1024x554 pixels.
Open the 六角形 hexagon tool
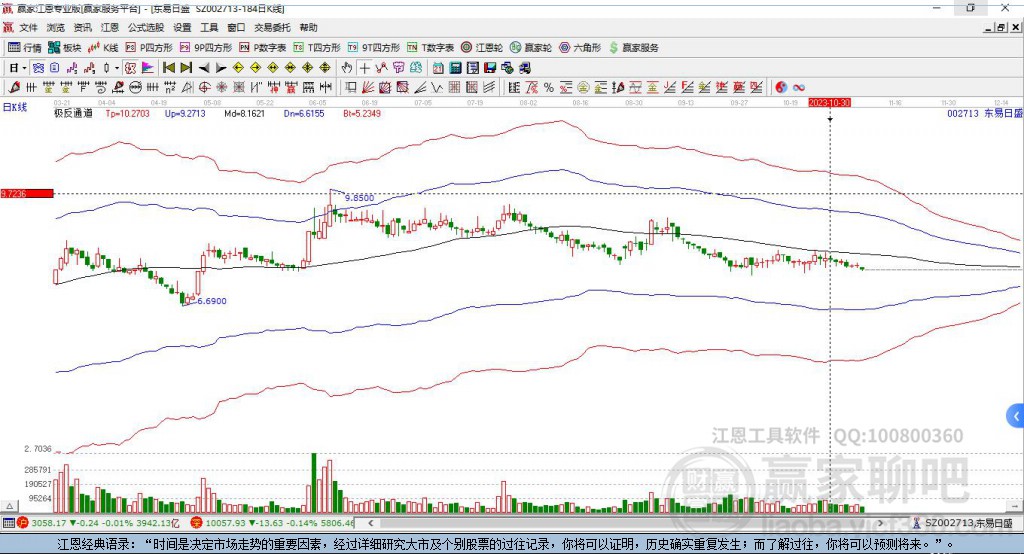pos(580,48)
